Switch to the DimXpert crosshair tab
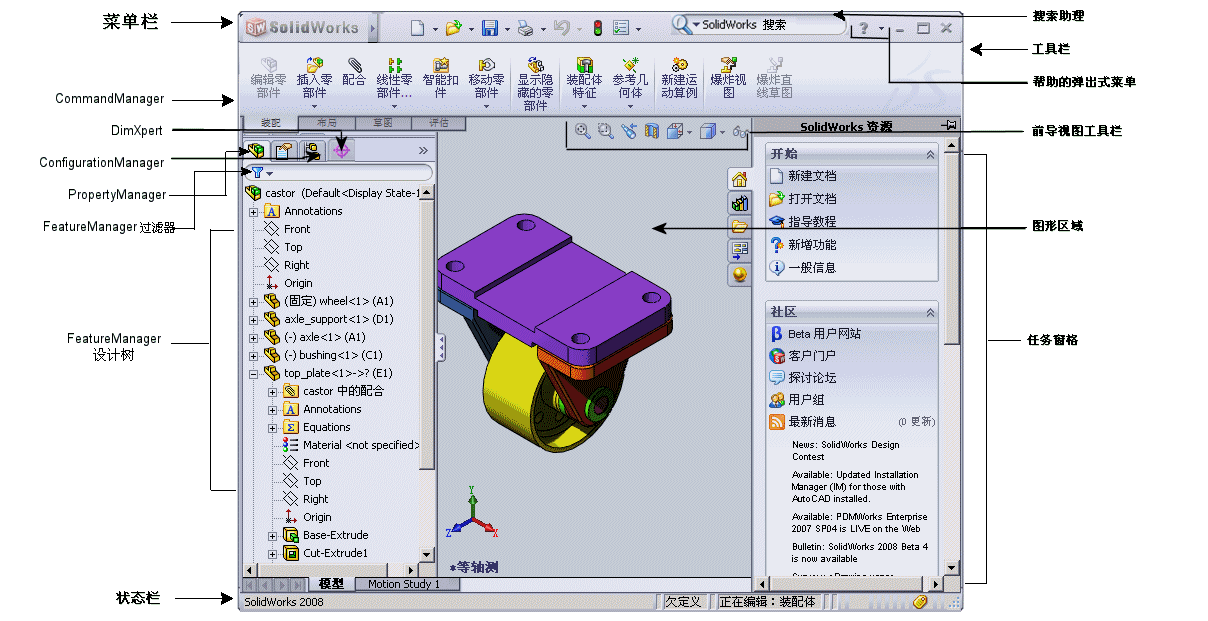Viewport: 1208px width, 621px height. coord(342,151)
